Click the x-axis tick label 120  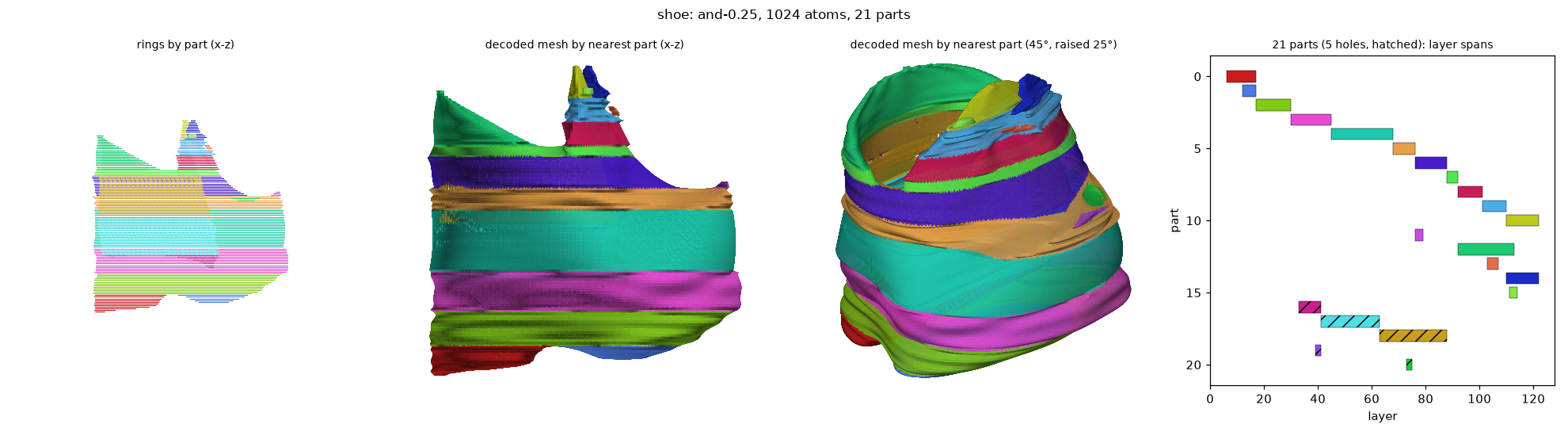(1533, 399)
